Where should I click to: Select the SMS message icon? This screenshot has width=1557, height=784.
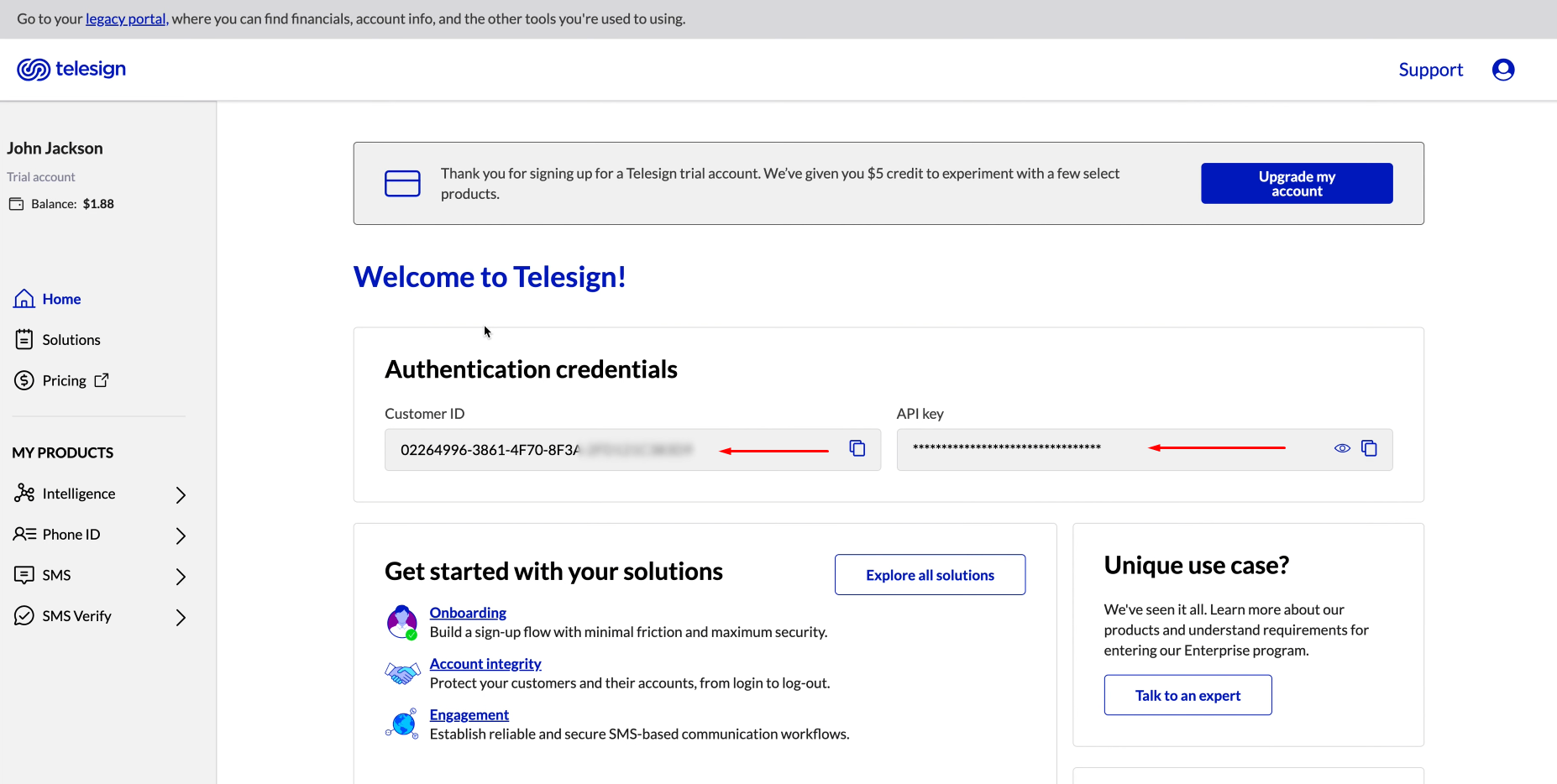(x=24, y=574)
